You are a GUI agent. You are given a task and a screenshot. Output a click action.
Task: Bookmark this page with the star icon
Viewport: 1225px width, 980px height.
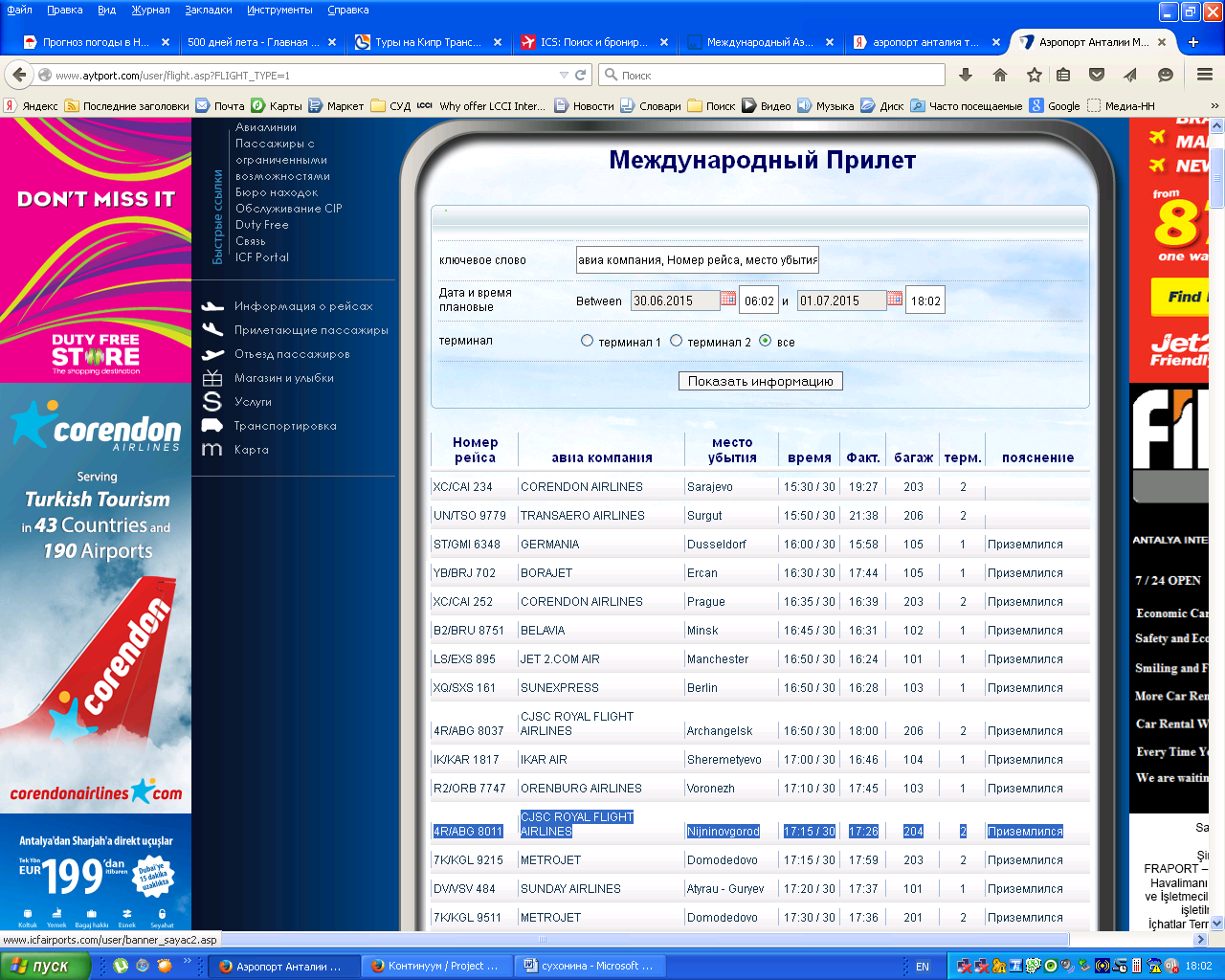(x=1035, y=75)
